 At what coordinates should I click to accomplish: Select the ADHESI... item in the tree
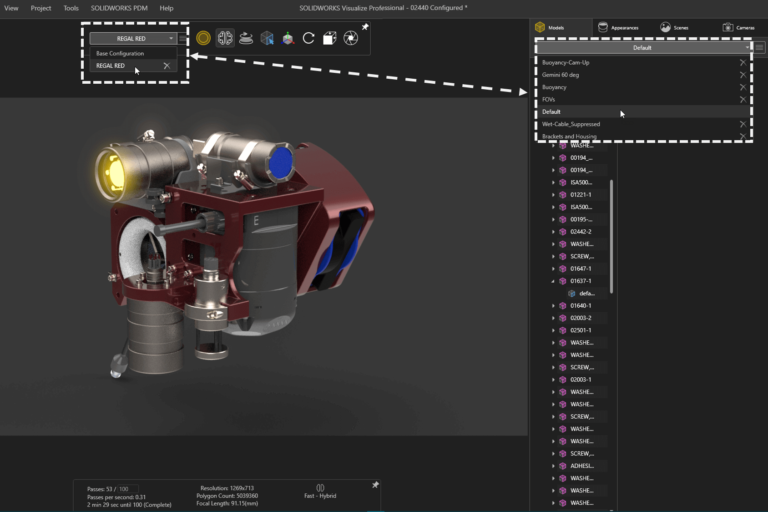582,466
